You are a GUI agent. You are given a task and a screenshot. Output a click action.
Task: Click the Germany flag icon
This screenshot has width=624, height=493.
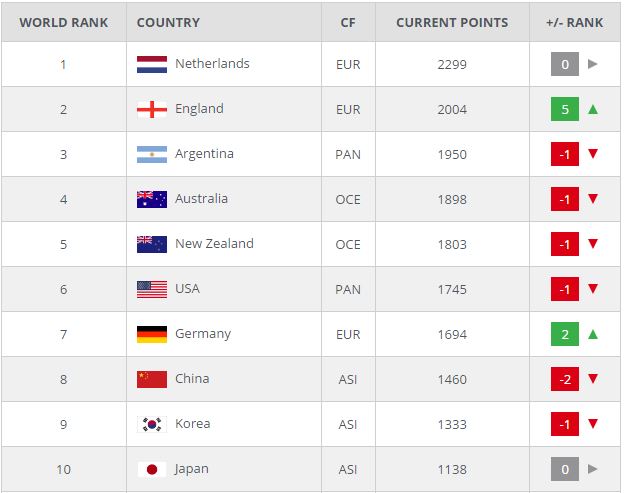pos(152,334)
